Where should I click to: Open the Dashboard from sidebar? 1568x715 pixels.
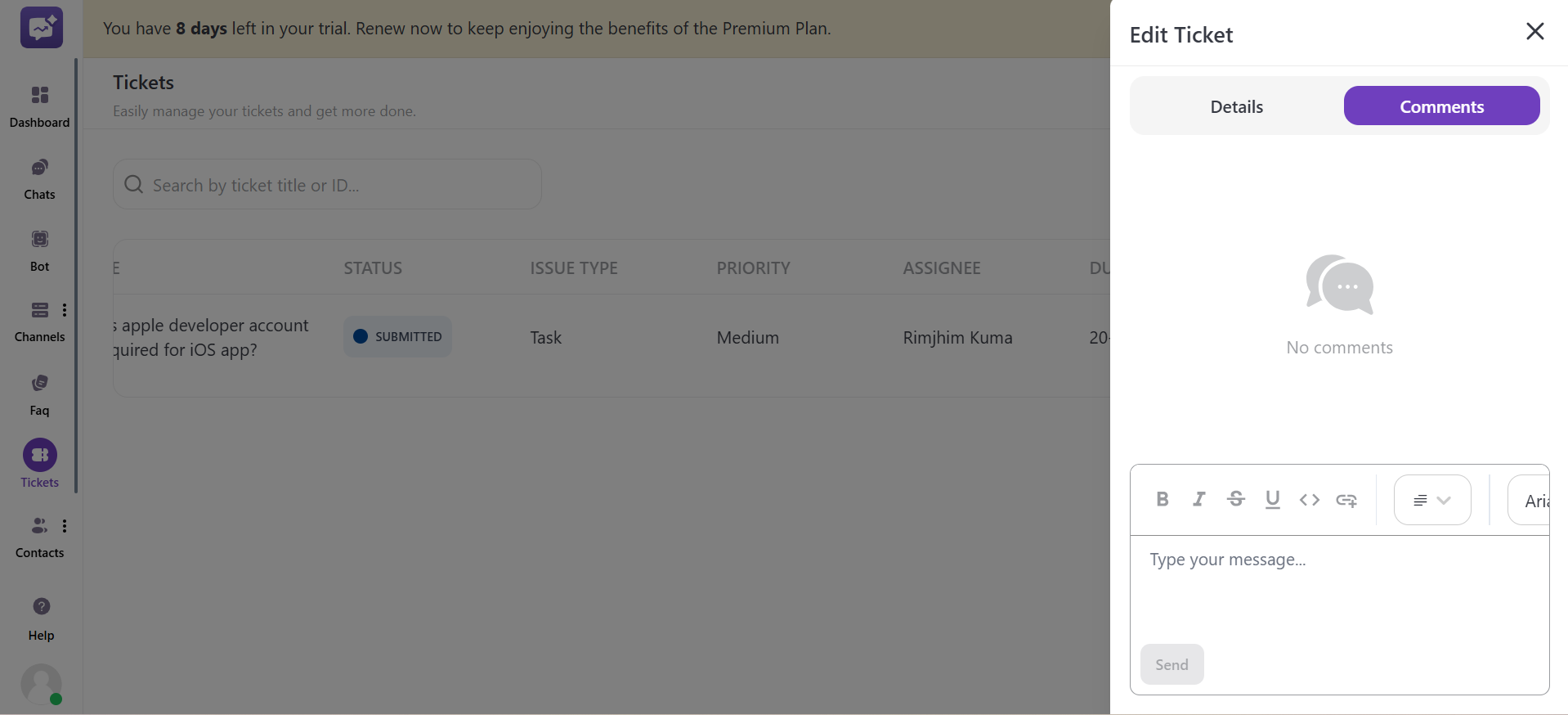click(39, 106)
